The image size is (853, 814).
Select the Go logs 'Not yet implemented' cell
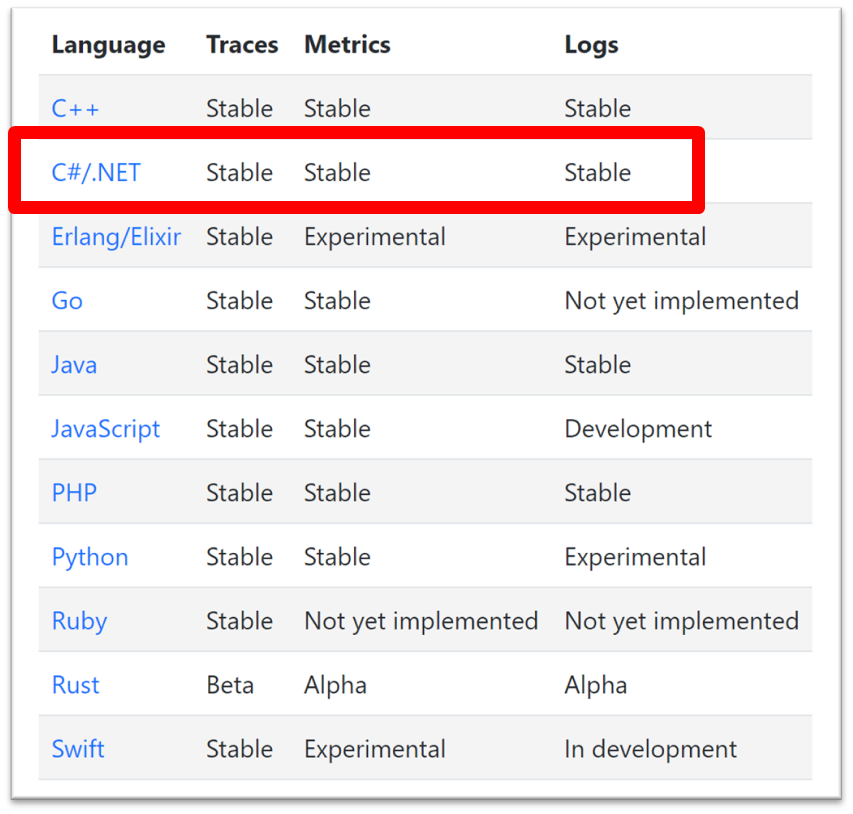point(682,300)
